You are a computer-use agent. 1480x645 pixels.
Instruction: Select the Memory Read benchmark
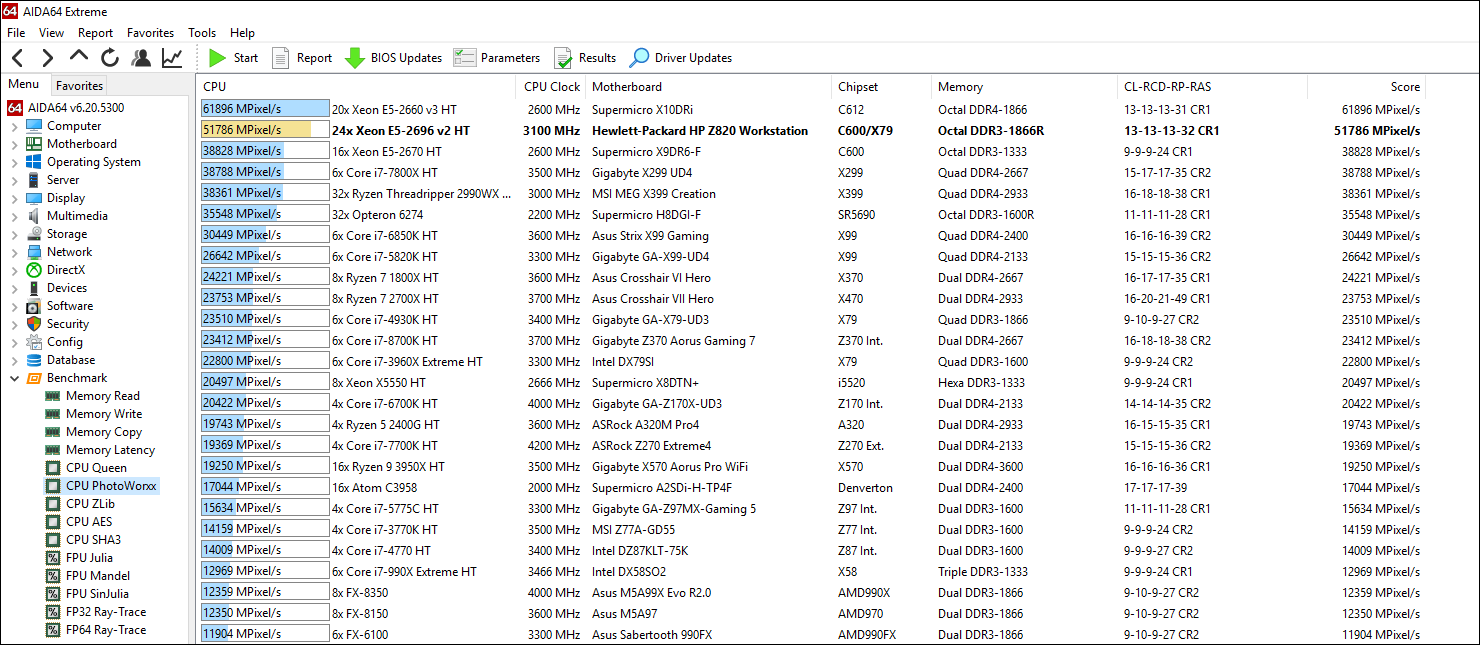click(x=103, y=396)
